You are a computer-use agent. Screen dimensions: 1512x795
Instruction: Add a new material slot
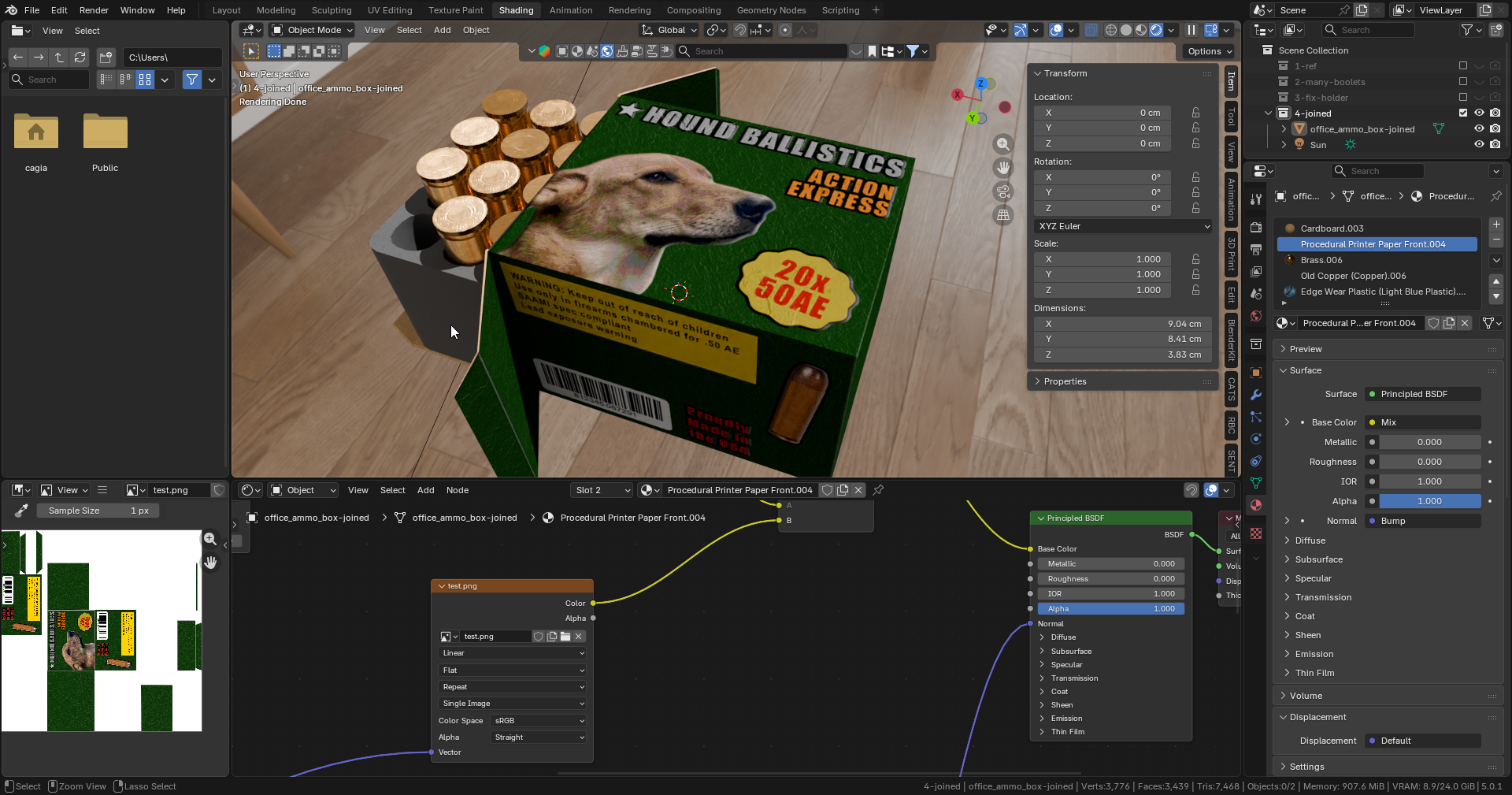1496,225
